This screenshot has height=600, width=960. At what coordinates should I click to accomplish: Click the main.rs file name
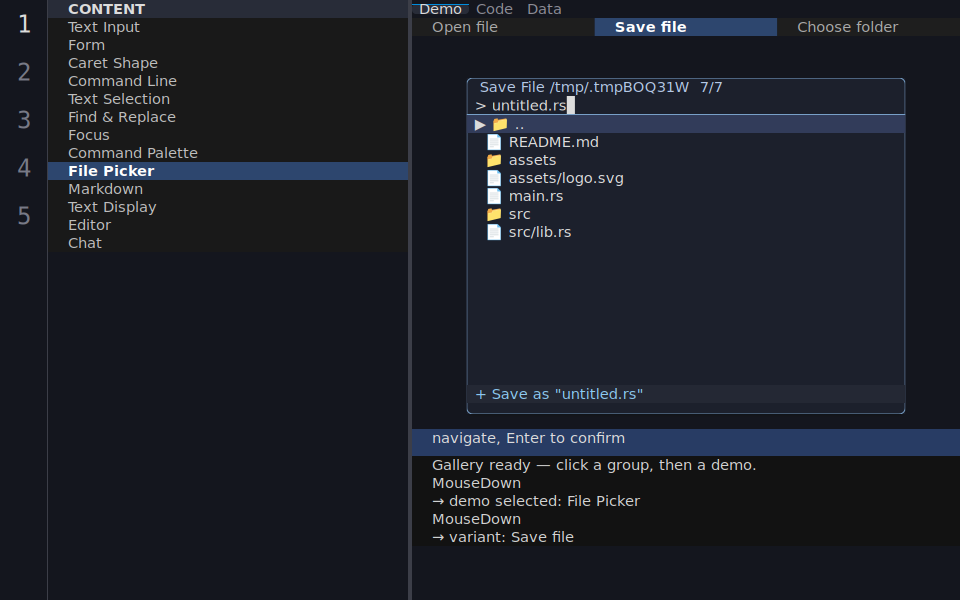[x=536, y=196]
